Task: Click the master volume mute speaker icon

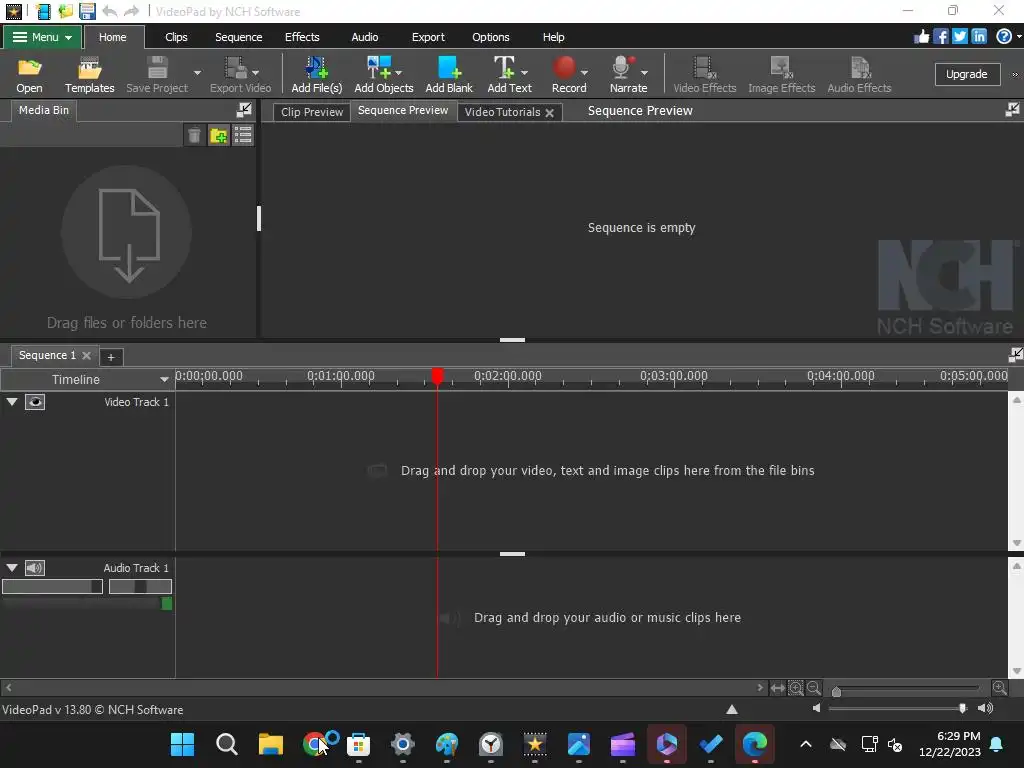Action: [x=816, y=708]
